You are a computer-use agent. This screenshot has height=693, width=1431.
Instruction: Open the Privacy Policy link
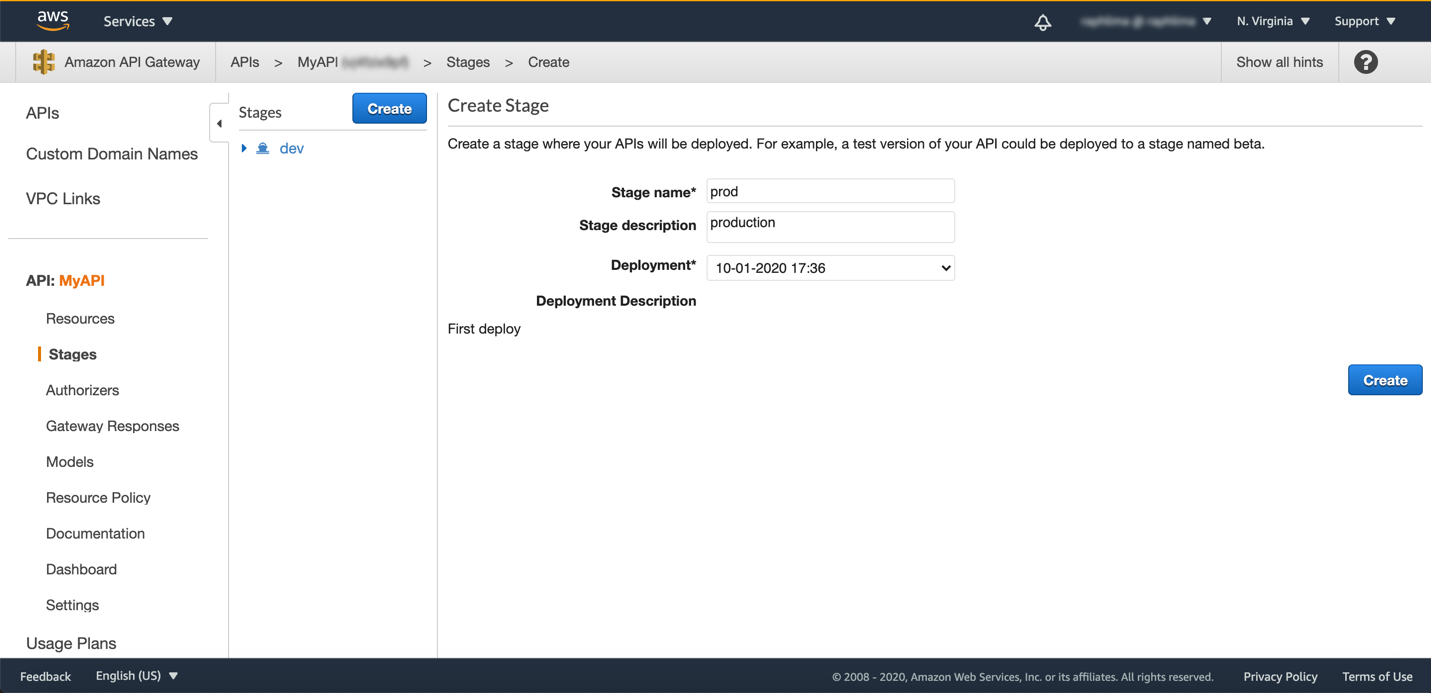point(1280,677)
